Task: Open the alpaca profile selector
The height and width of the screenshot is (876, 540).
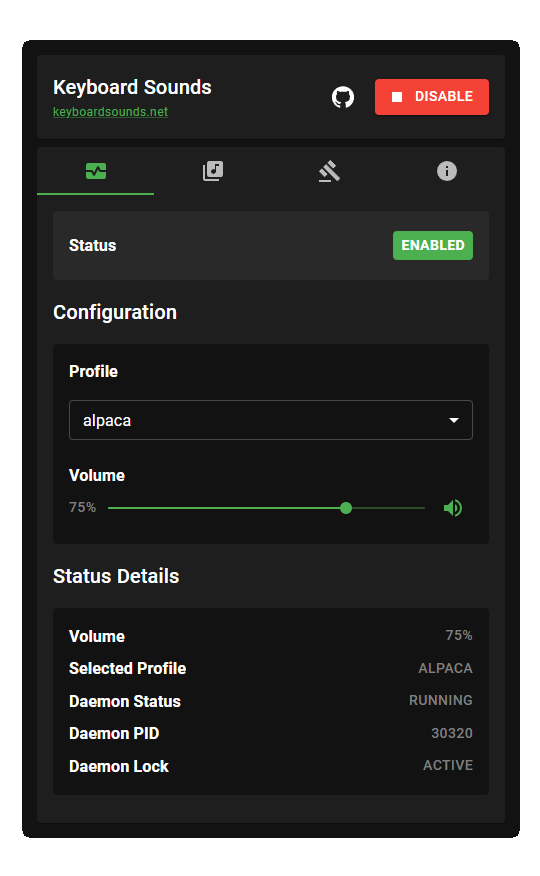Action: pyautogui.click(x=270, y=420)
